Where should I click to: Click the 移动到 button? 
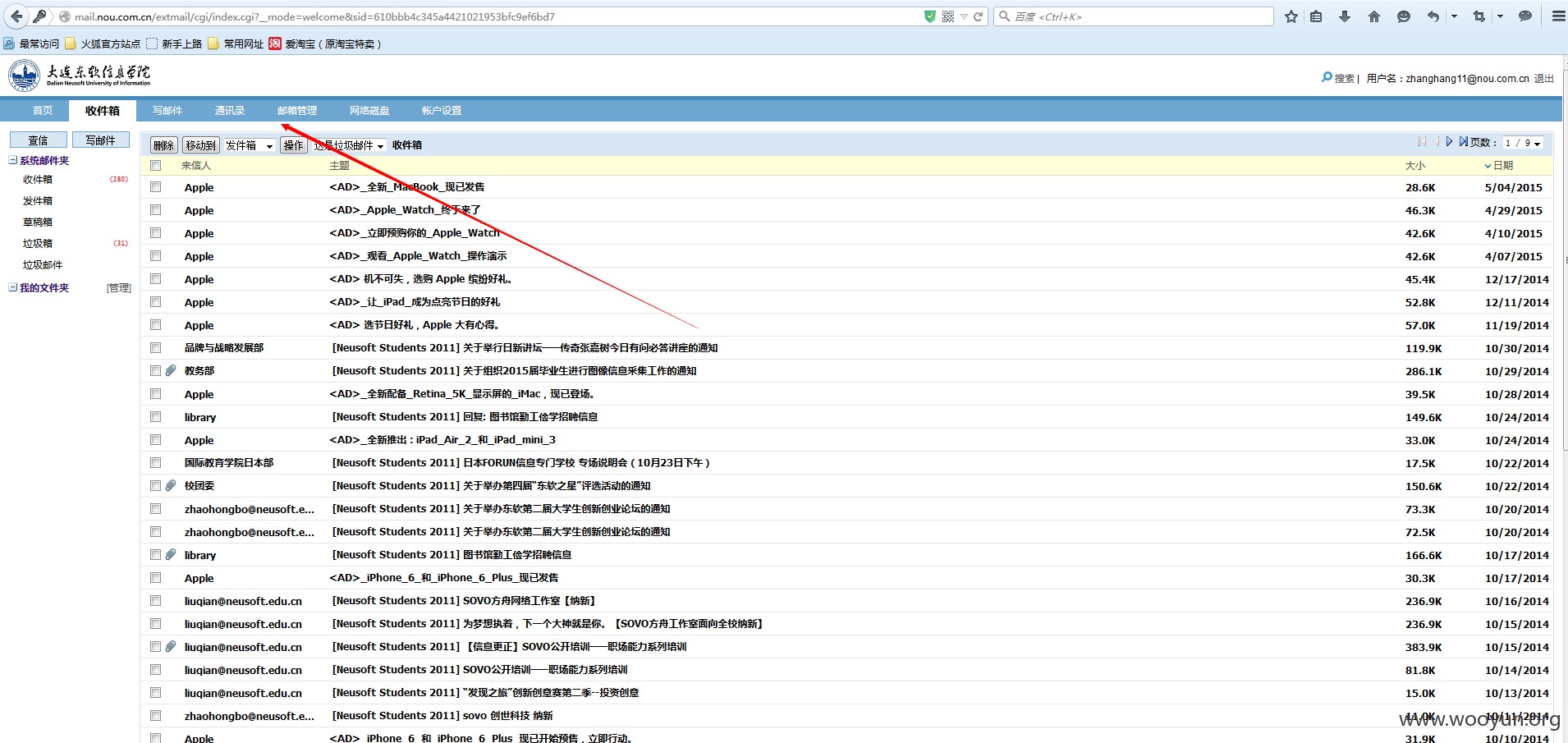coord(200,145)
